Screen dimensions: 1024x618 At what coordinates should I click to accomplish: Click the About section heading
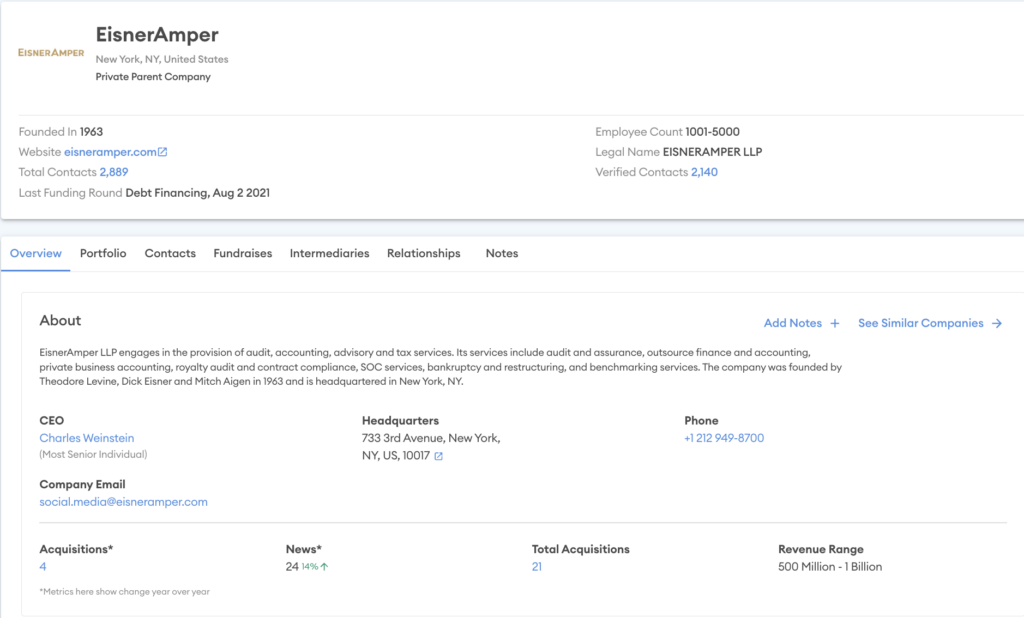(x=60, y=320)
